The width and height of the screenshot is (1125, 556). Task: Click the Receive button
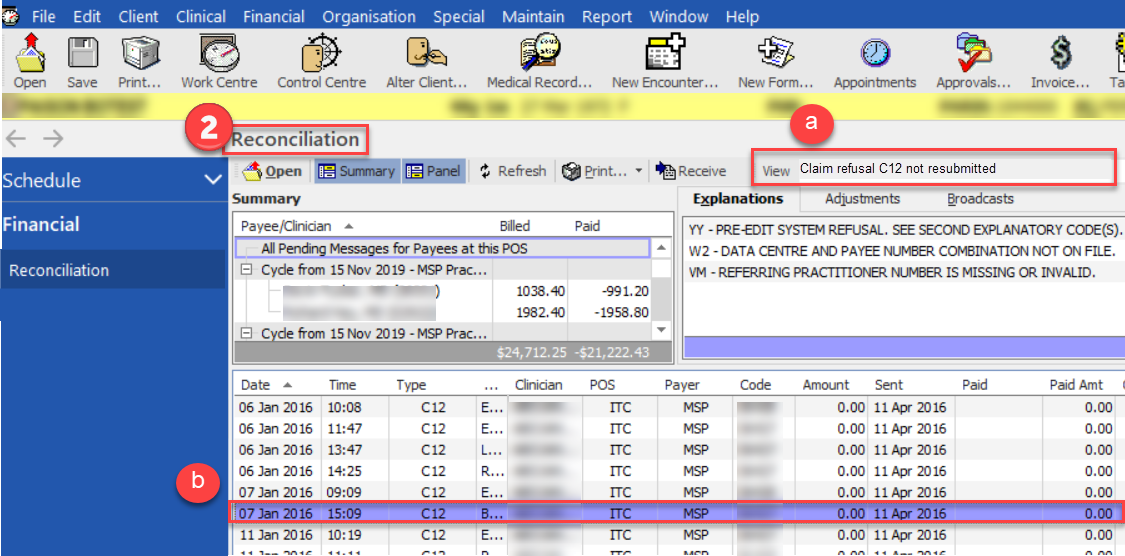coord(691,171)
